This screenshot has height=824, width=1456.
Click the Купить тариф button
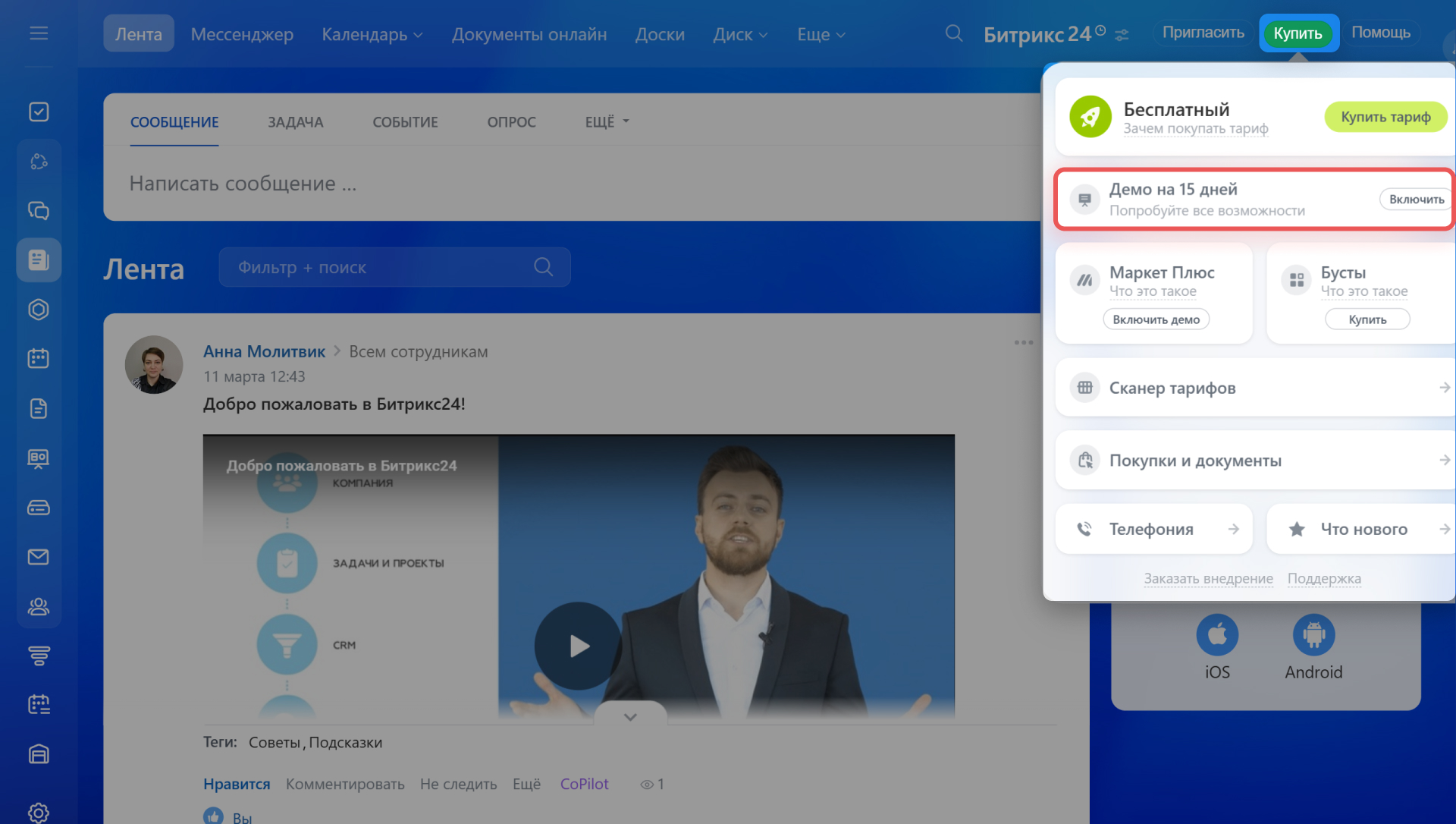(x=1385, y=117)
